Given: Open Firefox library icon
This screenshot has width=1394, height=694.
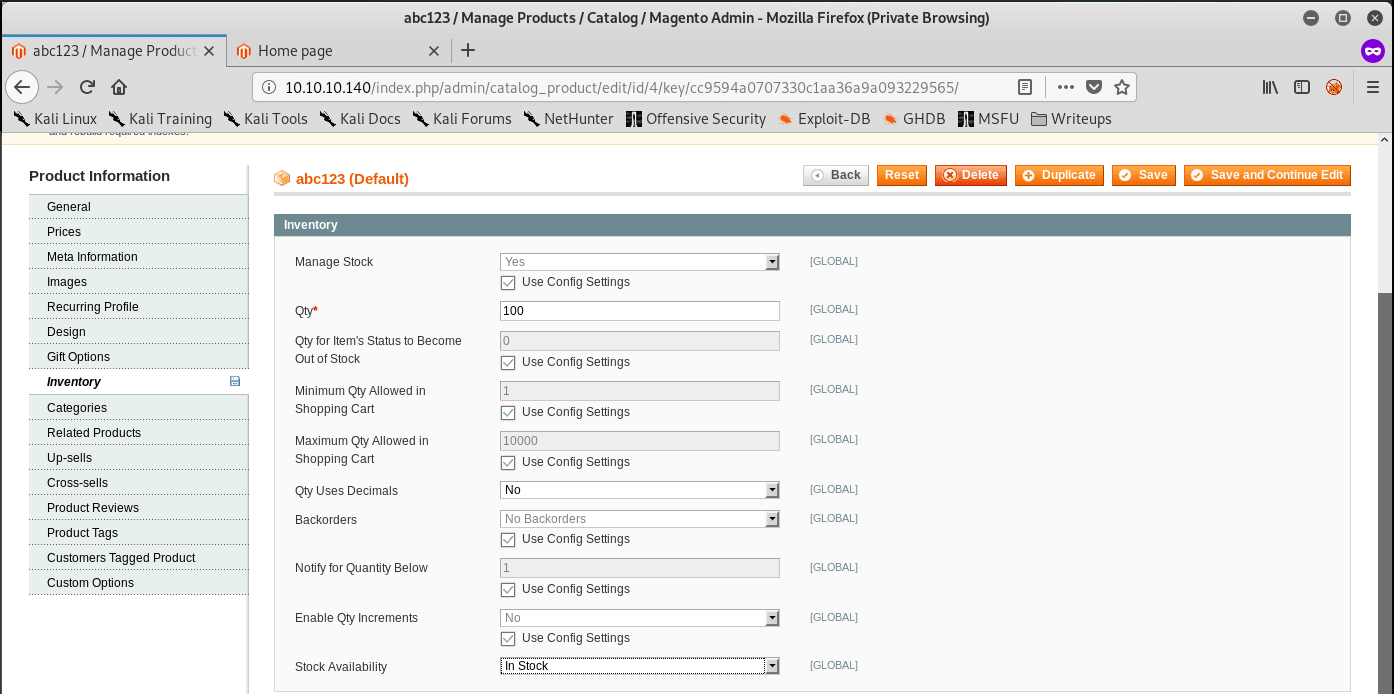Looking at the screenshot, I should pos(1270,87).
